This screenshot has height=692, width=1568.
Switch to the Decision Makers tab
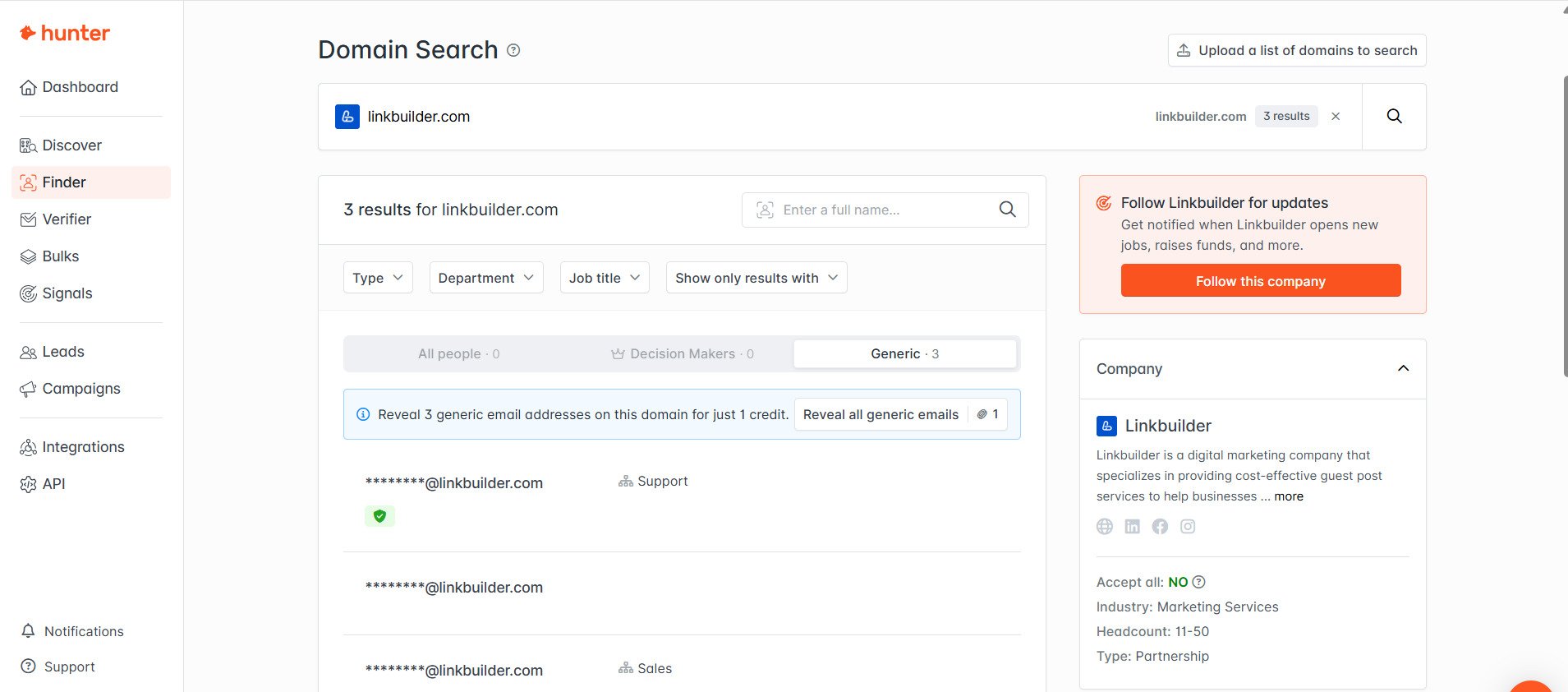(682, 354)
